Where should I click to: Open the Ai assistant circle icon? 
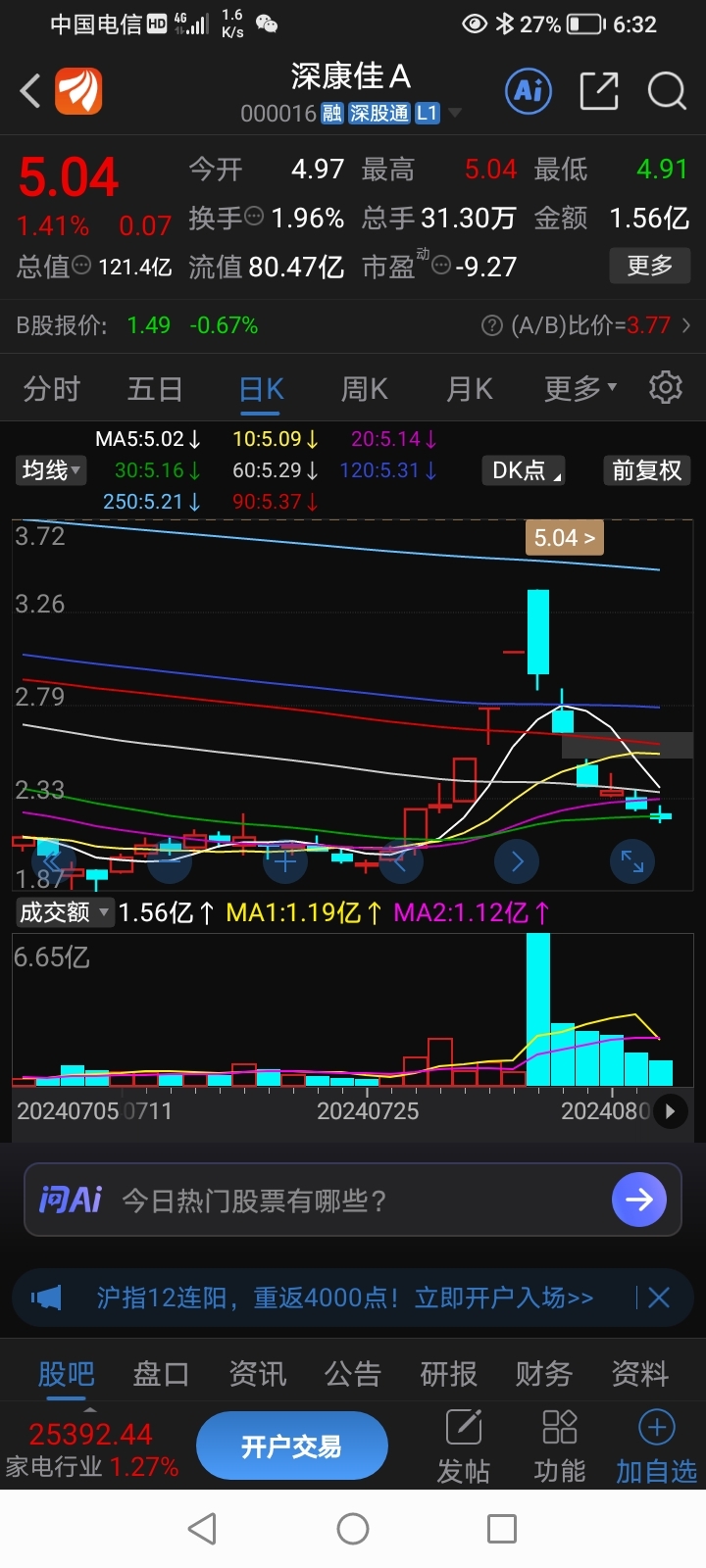coord(529,91)
